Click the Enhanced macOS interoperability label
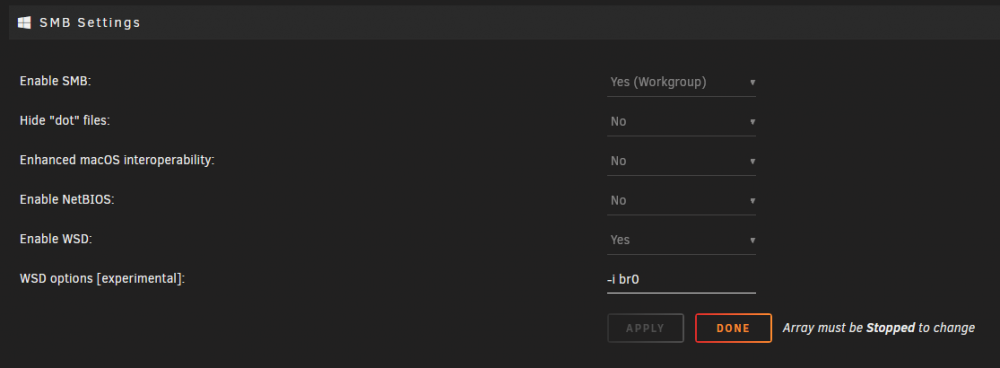Viewport: 1000px width, 368px height. [x=117, y=160]
